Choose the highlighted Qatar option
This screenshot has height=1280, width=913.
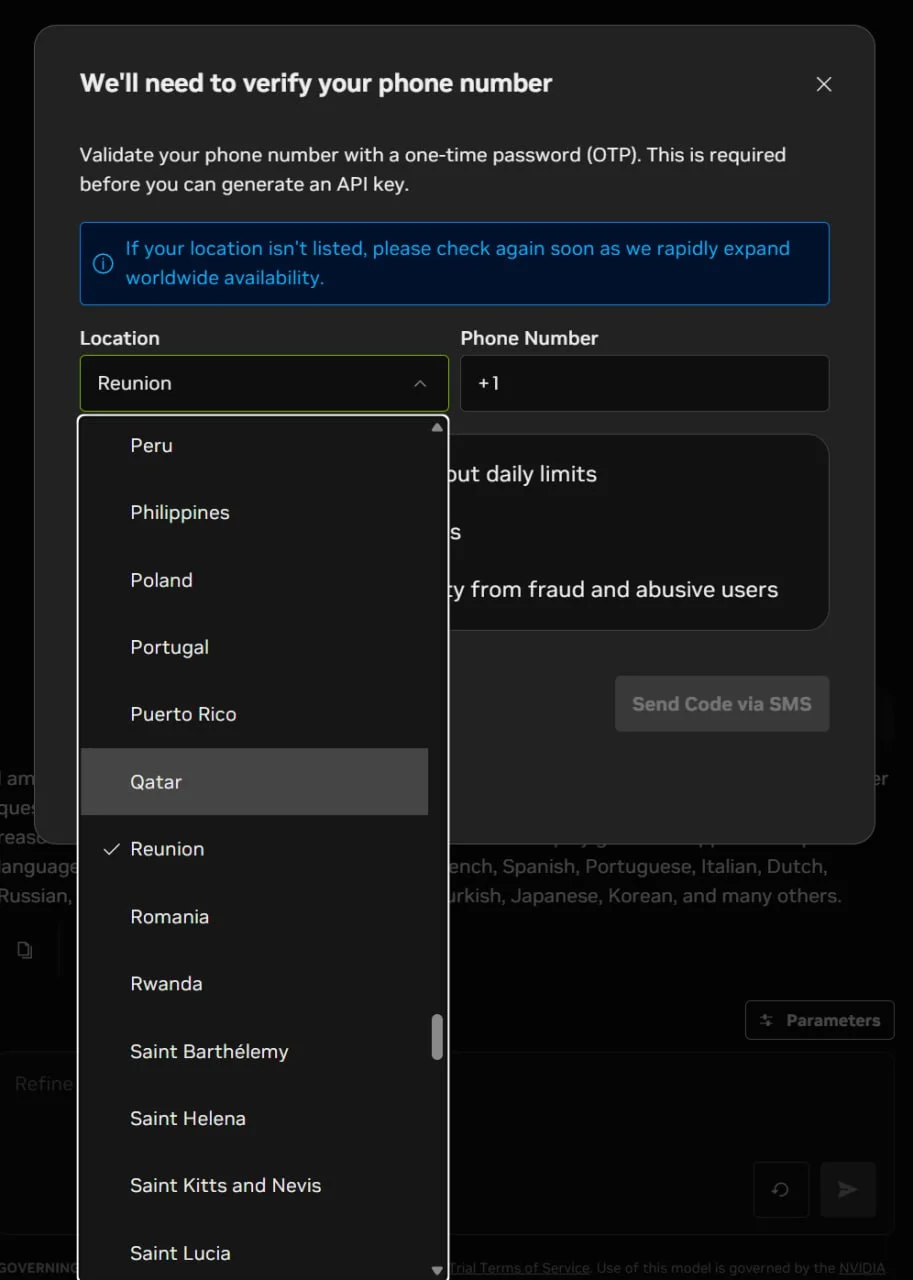point(156,782)
